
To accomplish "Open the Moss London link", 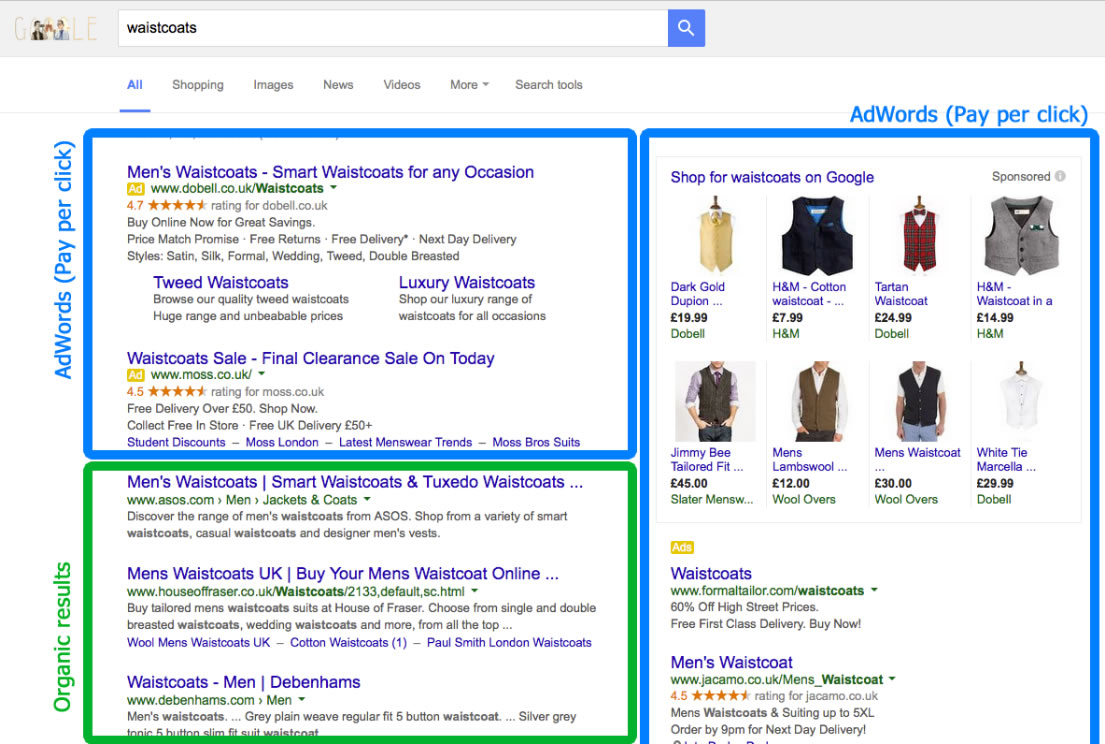I will (x=282, y=442).
